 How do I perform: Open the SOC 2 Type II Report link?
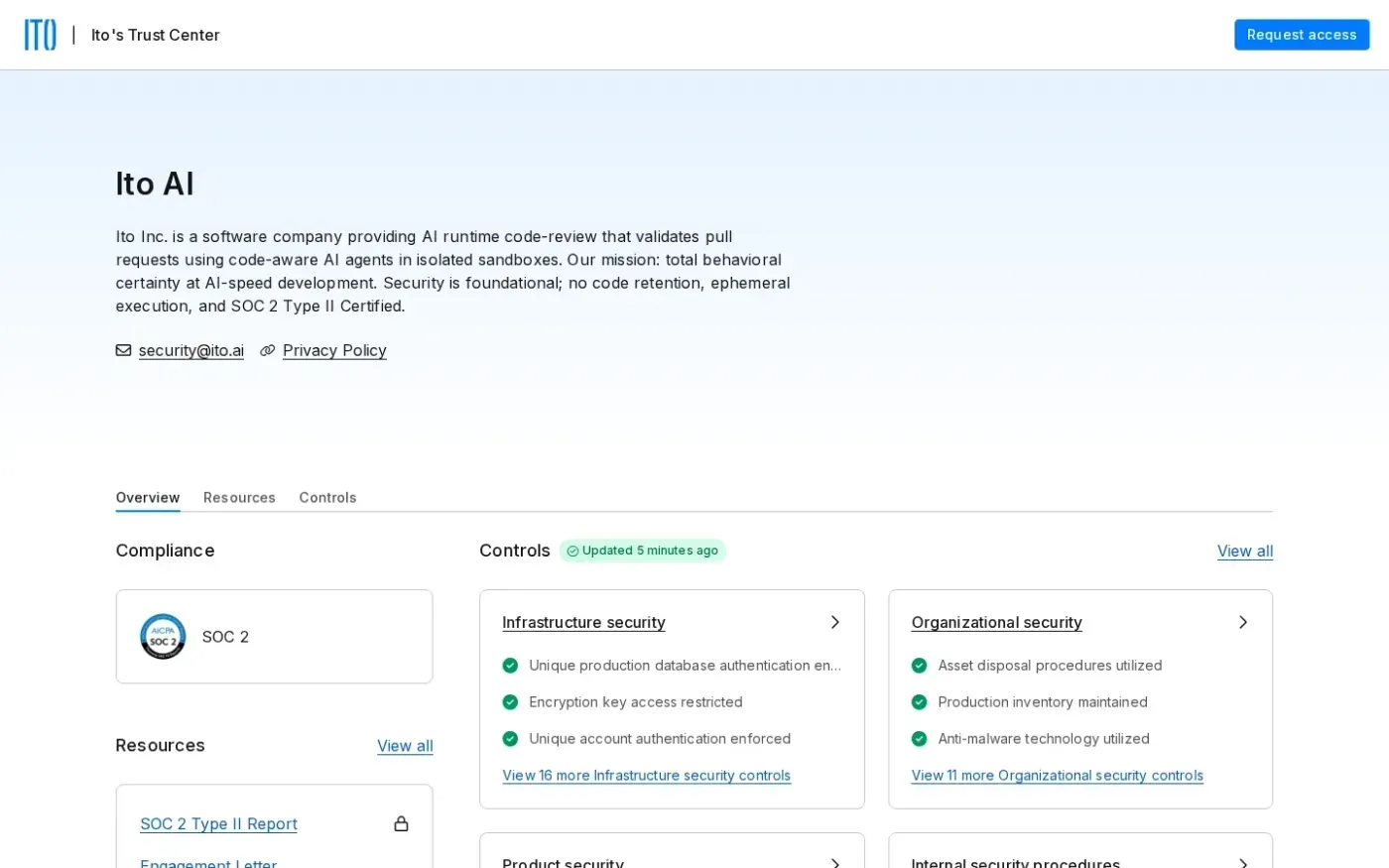click(x=218, y=823)
